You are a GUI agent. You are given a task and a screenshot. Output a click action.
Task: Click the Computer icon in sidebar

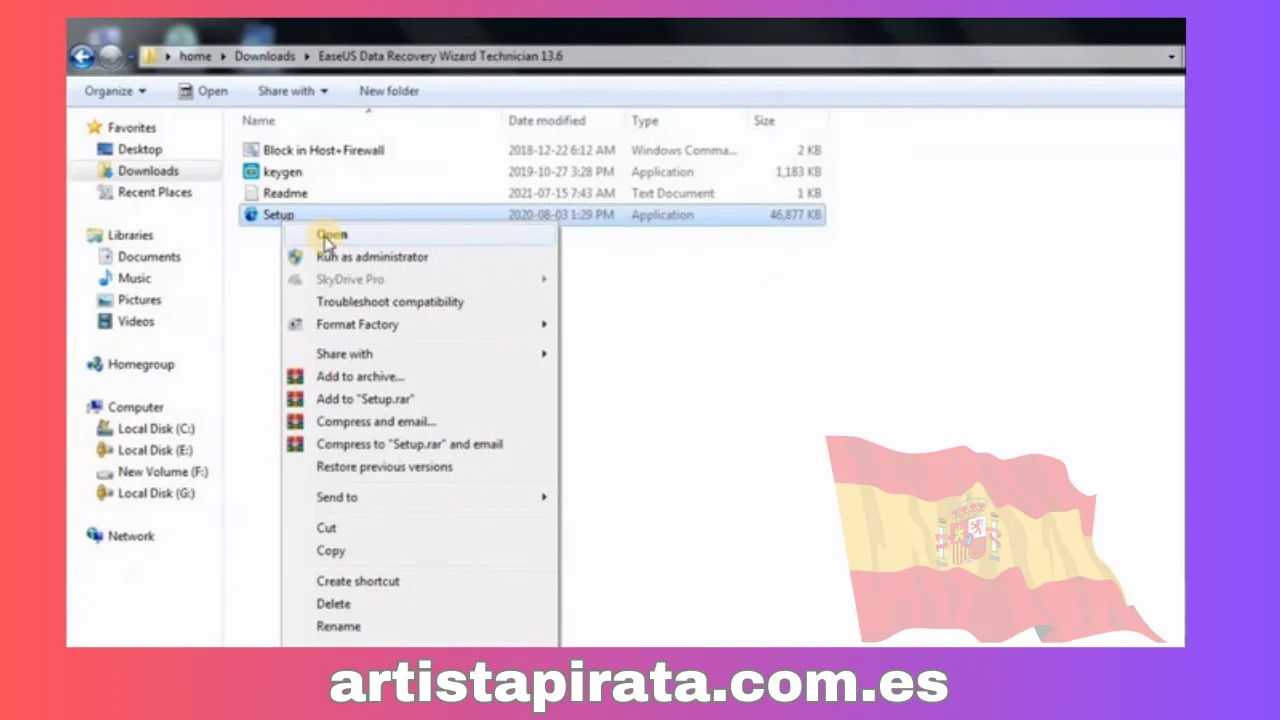tap(95, 407)
